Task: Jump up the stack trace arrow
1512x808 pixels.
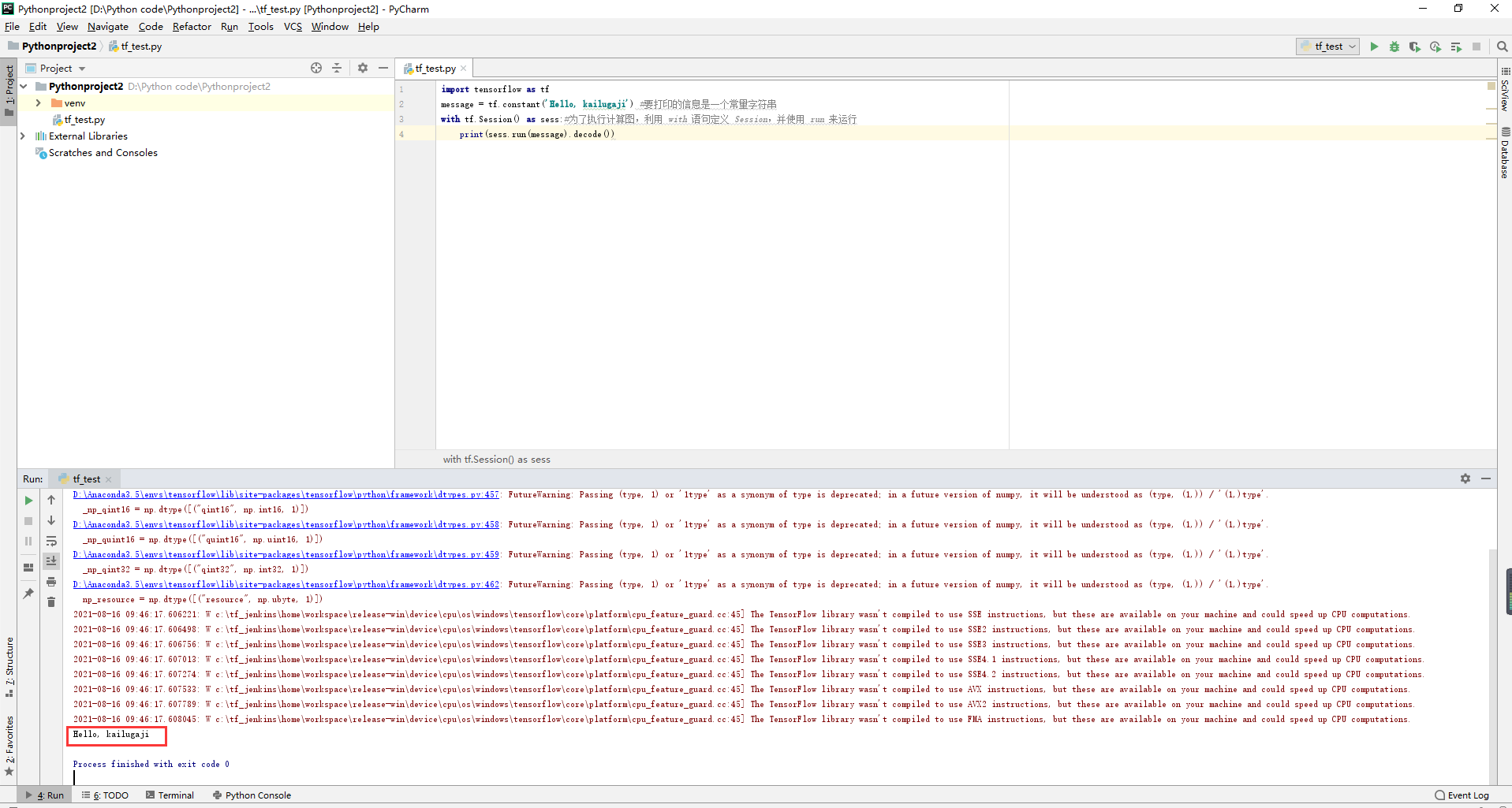Action: pyautogui.click(x=51, y=500)
